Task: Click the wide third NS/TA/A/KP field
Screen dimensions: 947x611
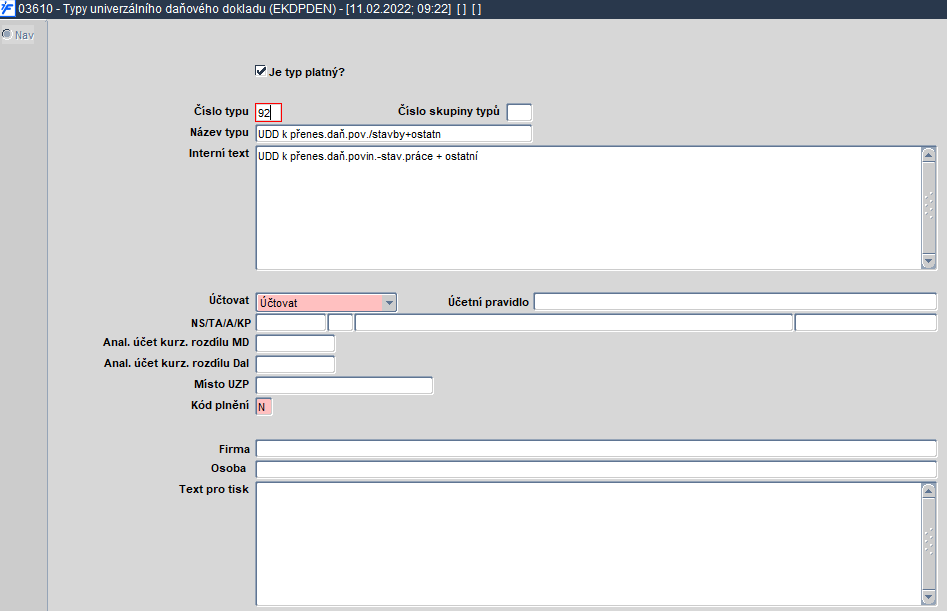Action: (x=574, y=322)
